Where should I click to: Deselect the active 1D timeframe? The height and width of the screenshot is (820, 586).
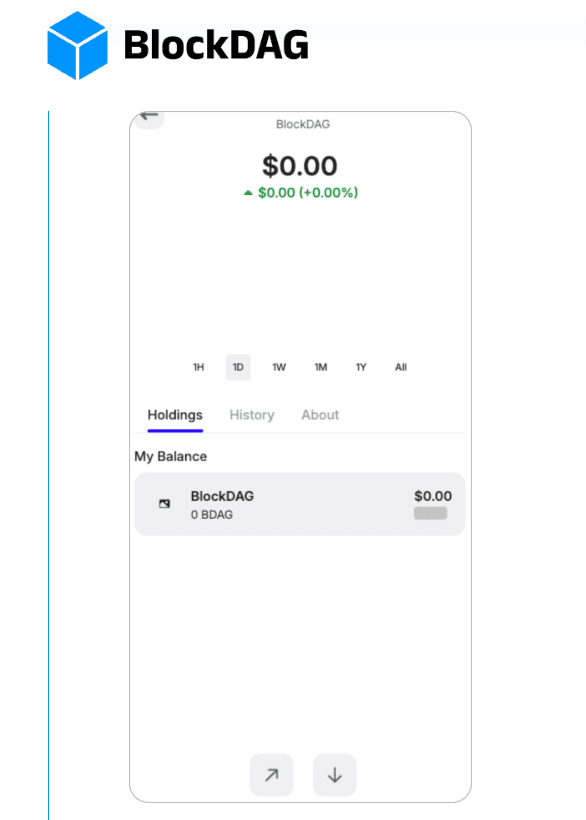click(x=238, y=367)
